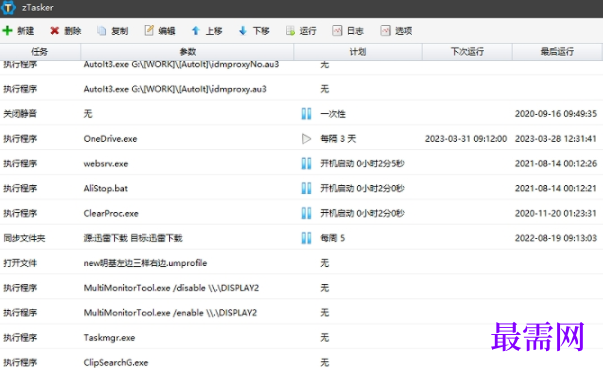Toggle pause icon on ClearProc.exe row
This screenshot has height=368, width=603.
pyautogui.click(x=306, y=213)
